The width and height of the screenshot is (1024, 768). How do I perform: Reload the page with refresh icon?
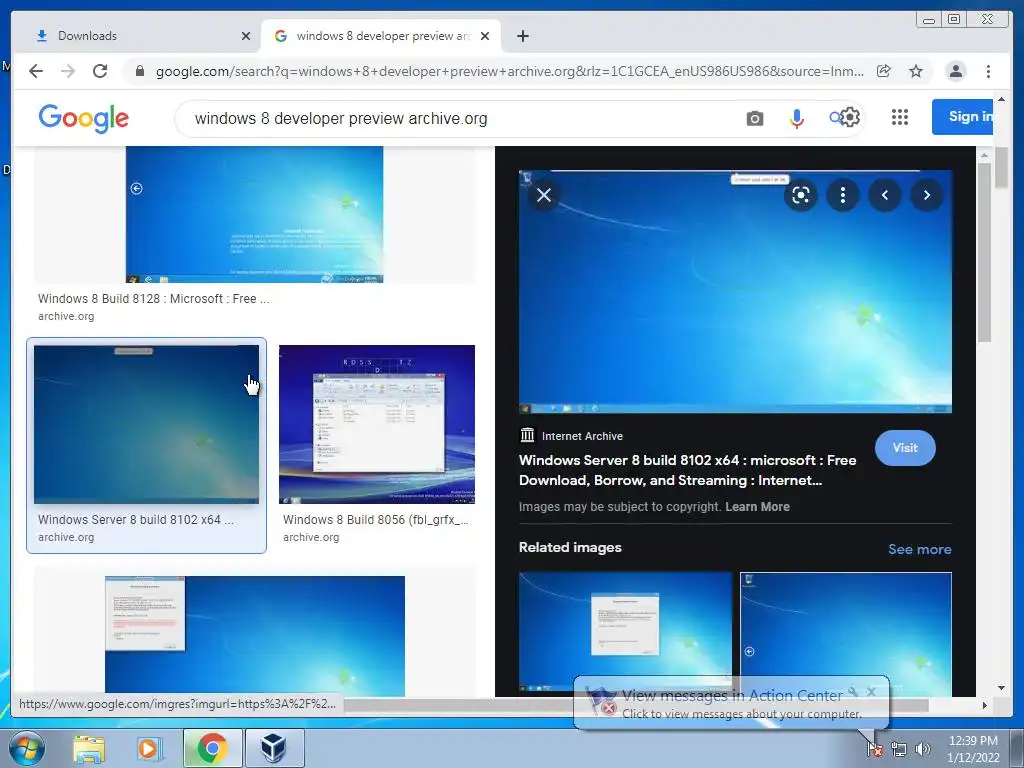point(100,71)
